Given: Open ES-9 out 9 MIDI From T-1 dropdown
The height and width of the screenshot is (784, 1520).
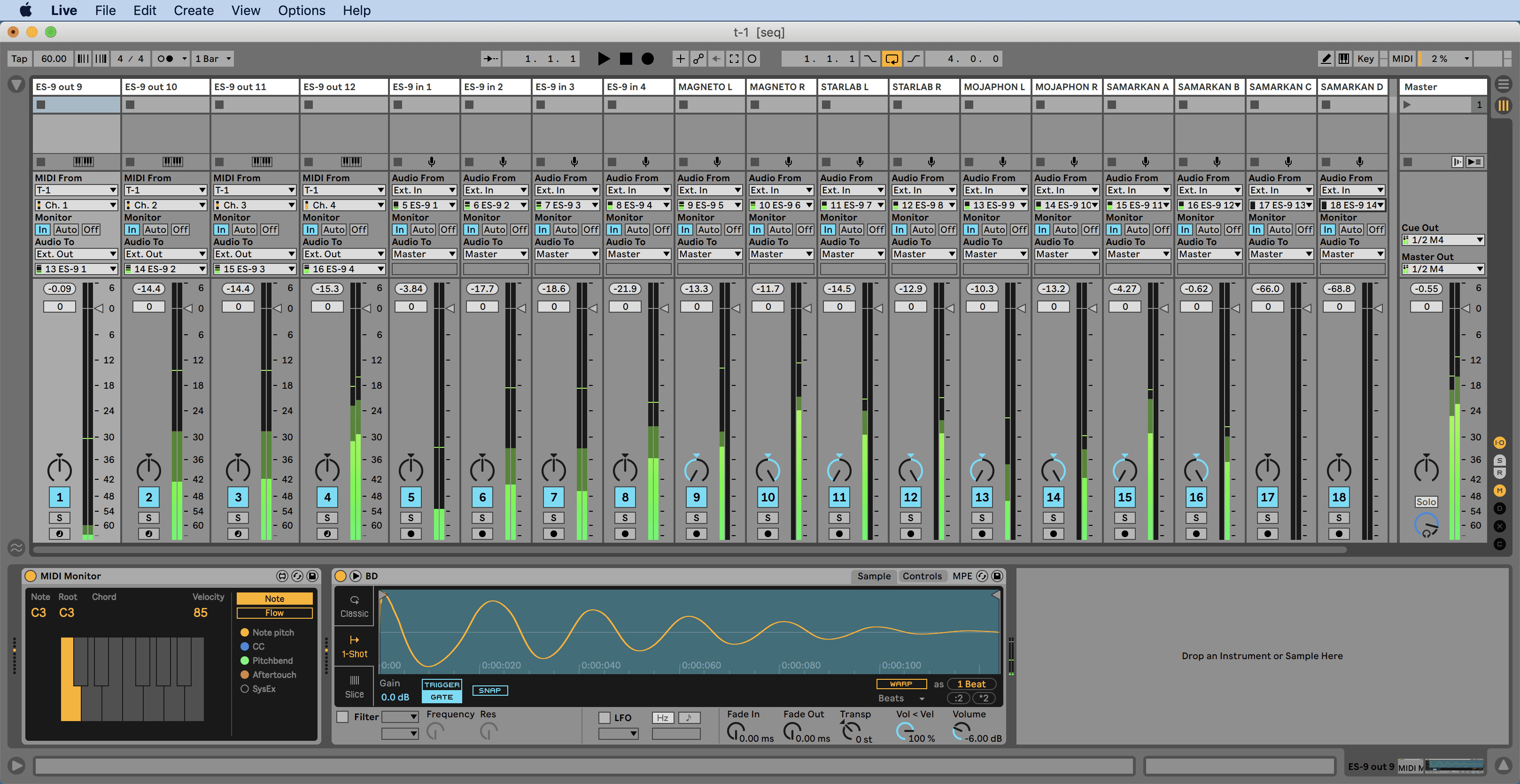Looking at the screenshot, I should pyautogui.click(x=76, y=190).
